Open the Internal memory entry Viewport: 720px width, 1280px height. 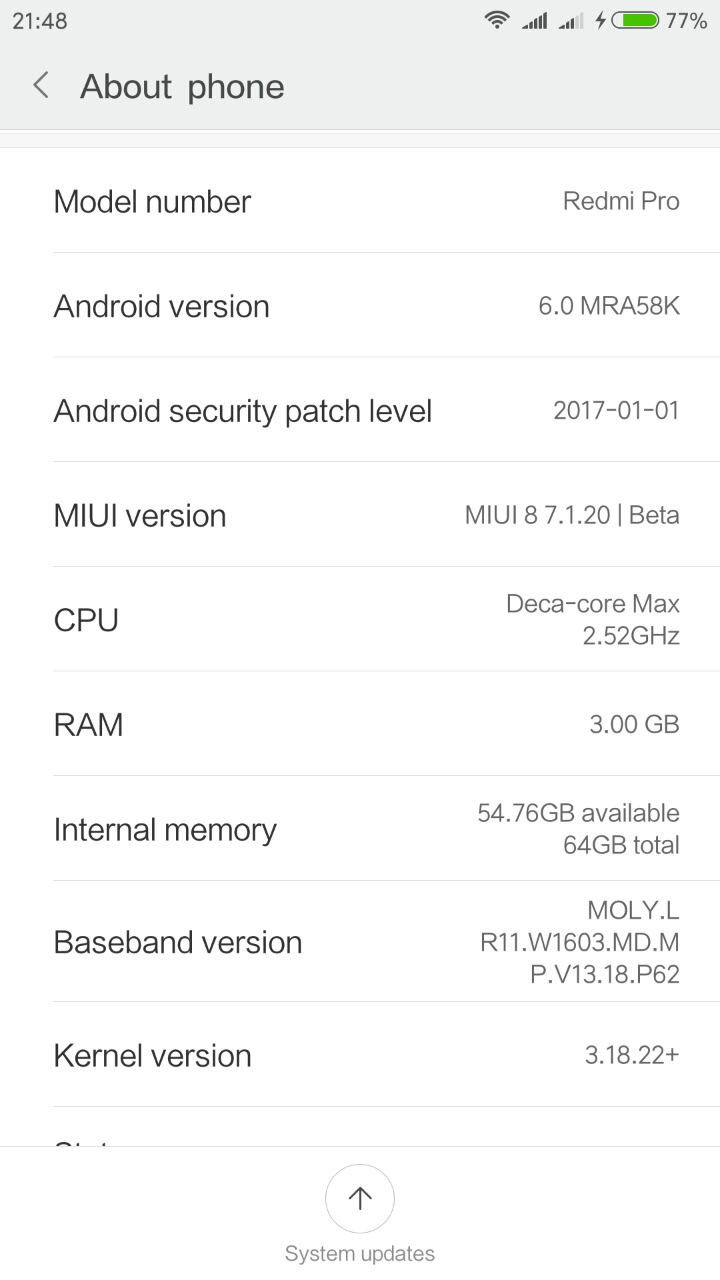(x=360, y=829)
